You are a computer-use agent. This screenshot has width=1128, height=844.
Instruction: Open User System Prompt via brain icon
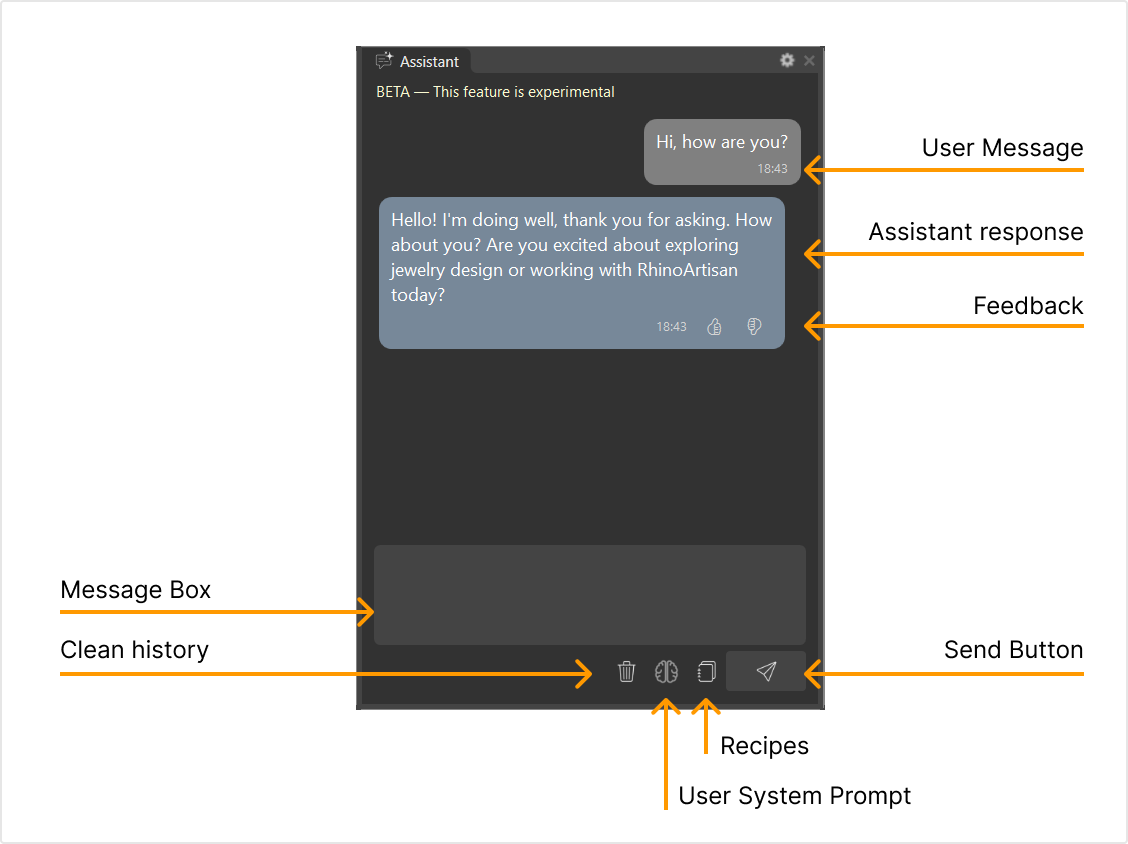point(666,672)
